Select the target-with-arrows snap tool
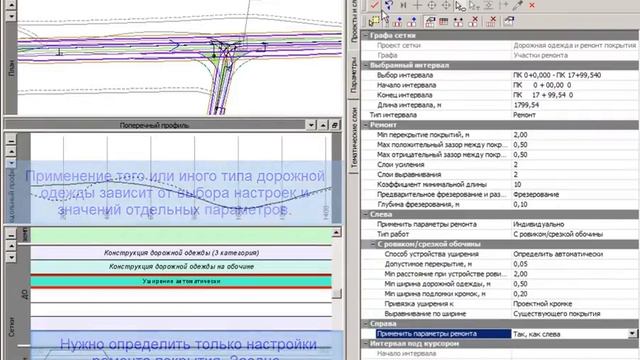This screenshot has width=640, height=360. coord(446,5)
